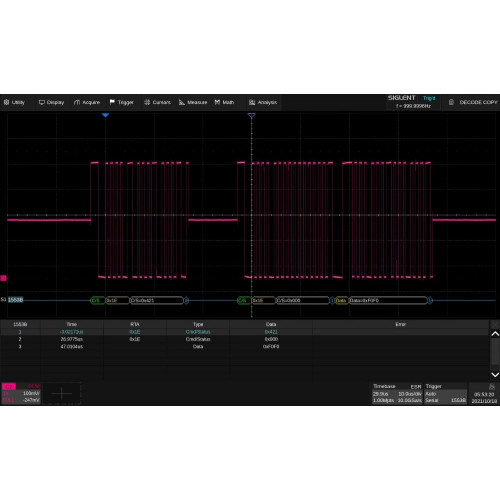Open the Trigger settings box
Screen dimensions: 500x500
click(445, 394)
